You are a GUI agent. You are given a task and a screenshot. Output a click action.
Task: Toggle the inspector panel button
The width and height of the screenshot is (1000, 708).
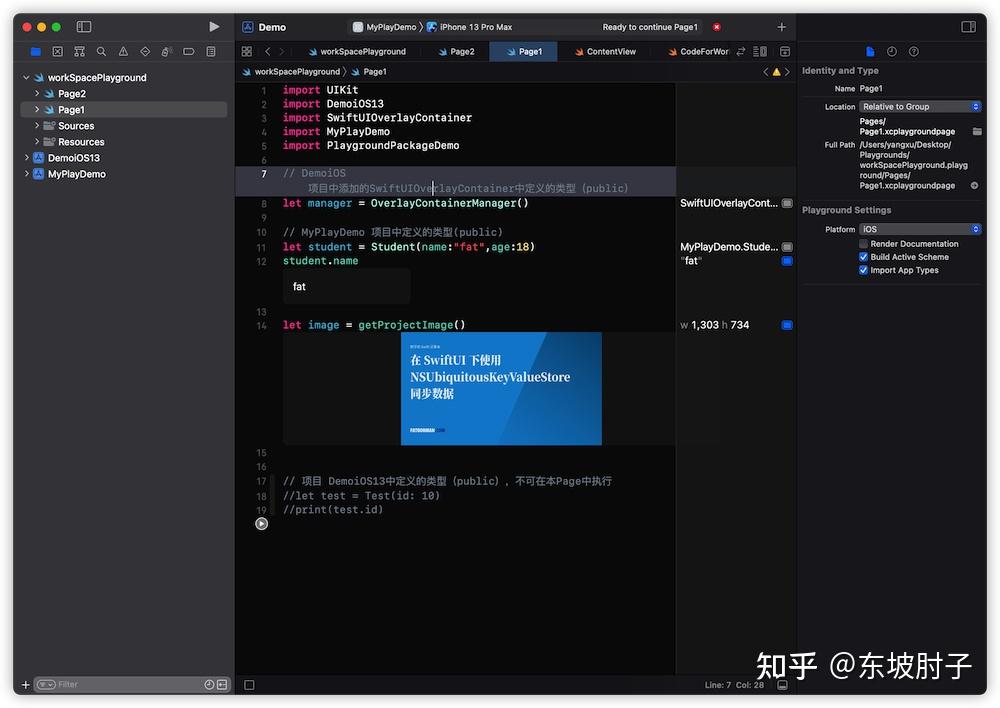click(x=968, y=27)
